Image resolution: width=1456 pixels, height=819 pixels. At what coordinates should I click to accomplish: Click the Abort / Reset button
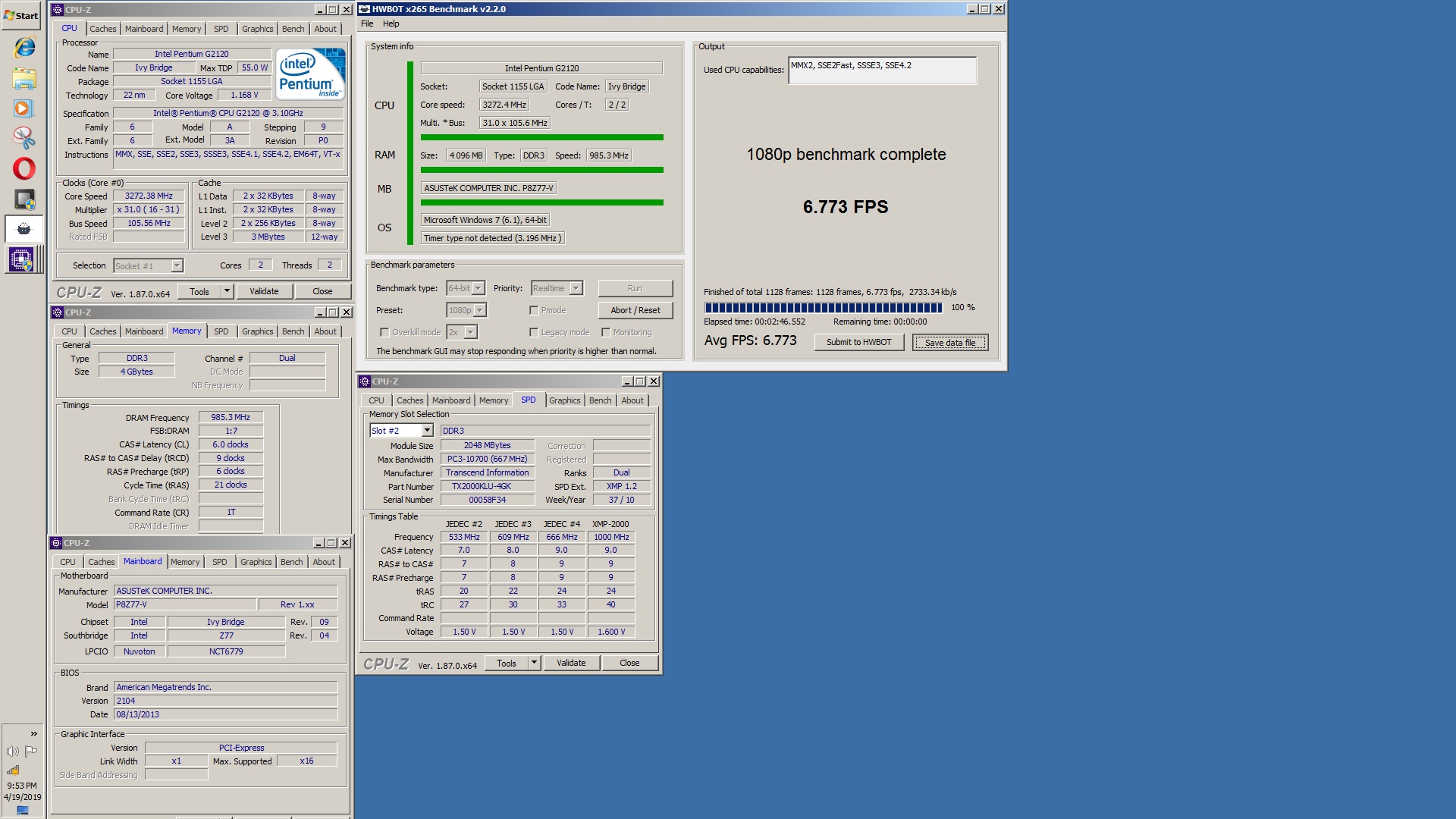pos(635,310)
